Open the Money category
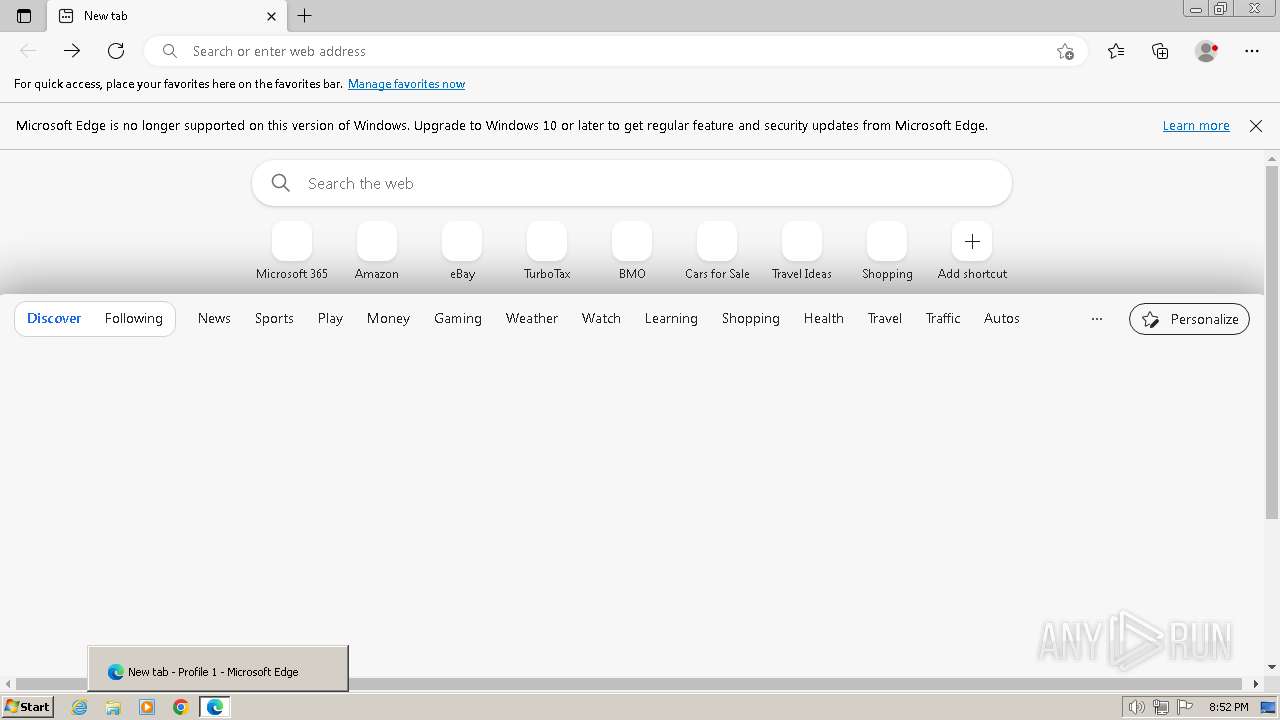 tap(388, 318)
